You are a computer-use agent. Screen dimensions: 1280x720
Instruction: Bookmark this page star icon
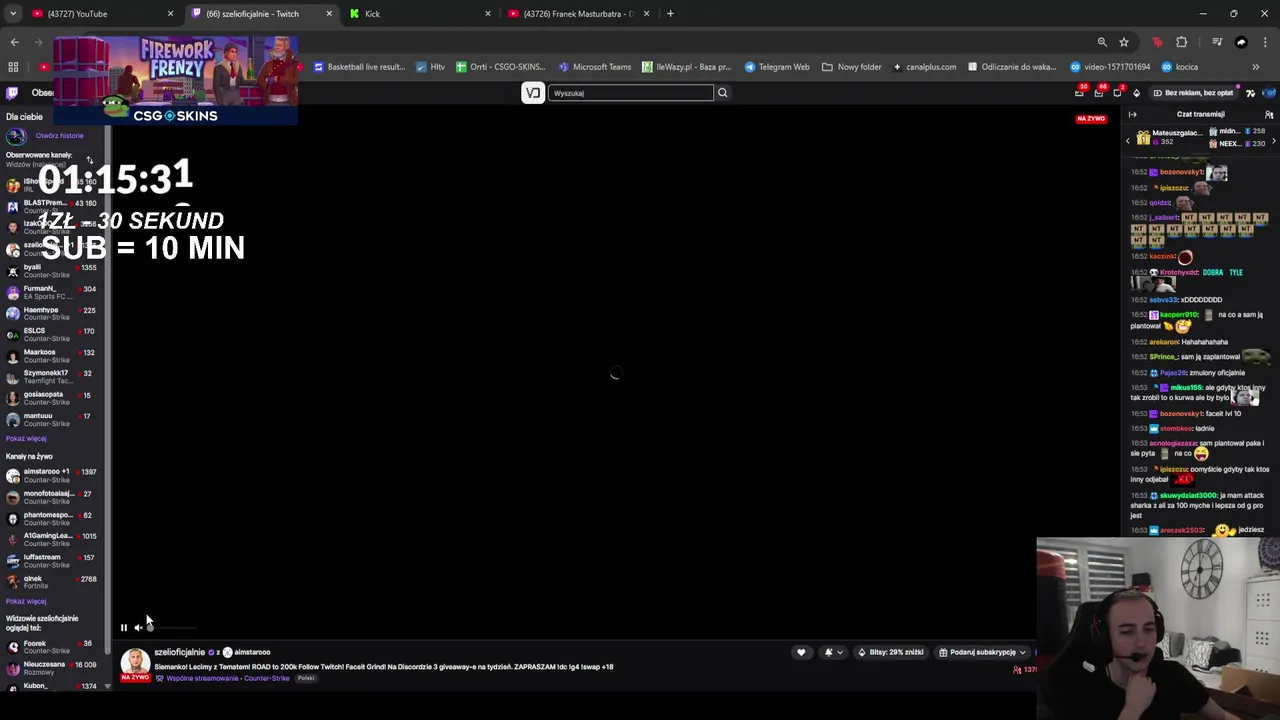click(1124, 42)
